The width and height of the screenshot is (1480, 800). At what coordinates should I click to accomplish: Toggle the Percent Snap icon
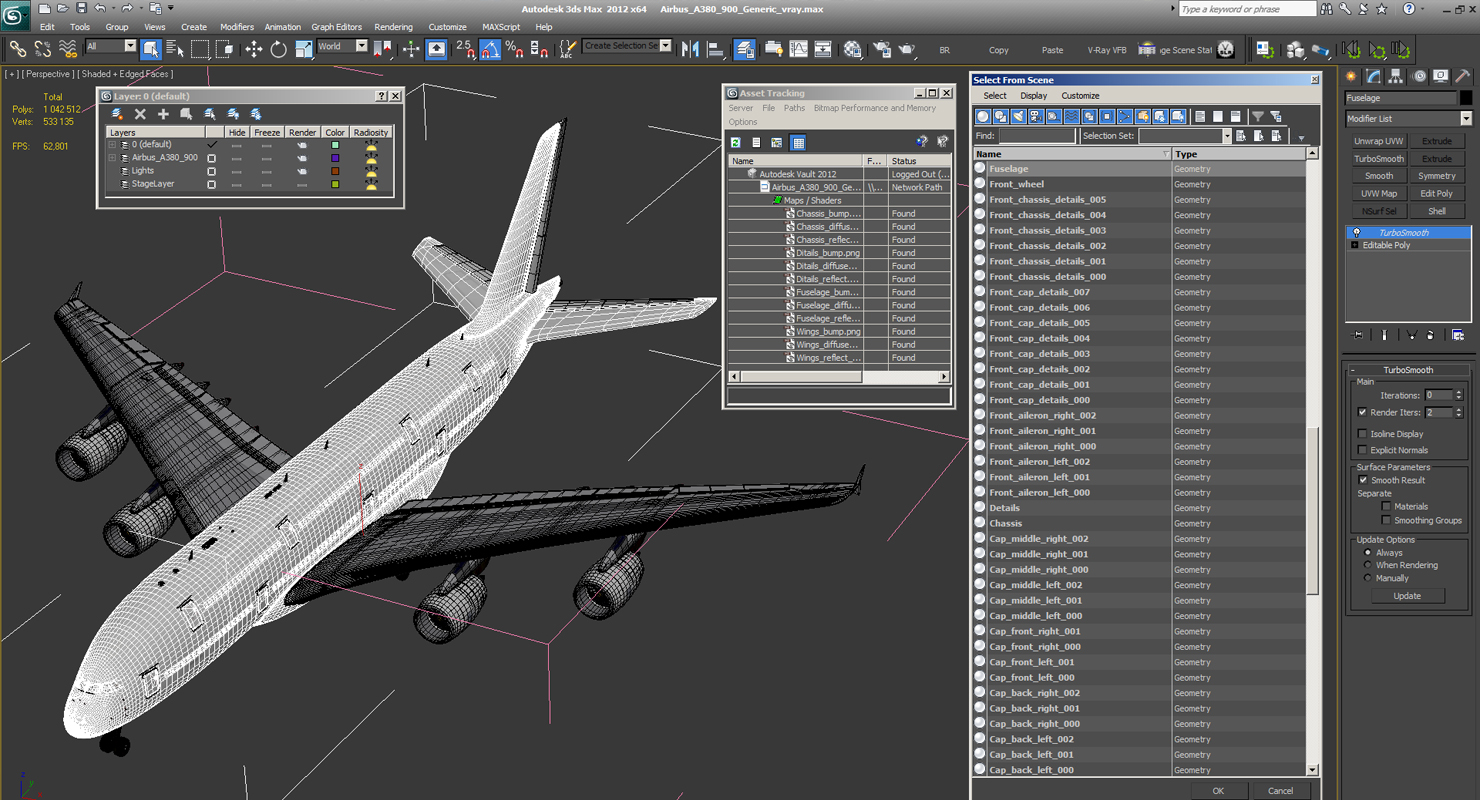514,48
